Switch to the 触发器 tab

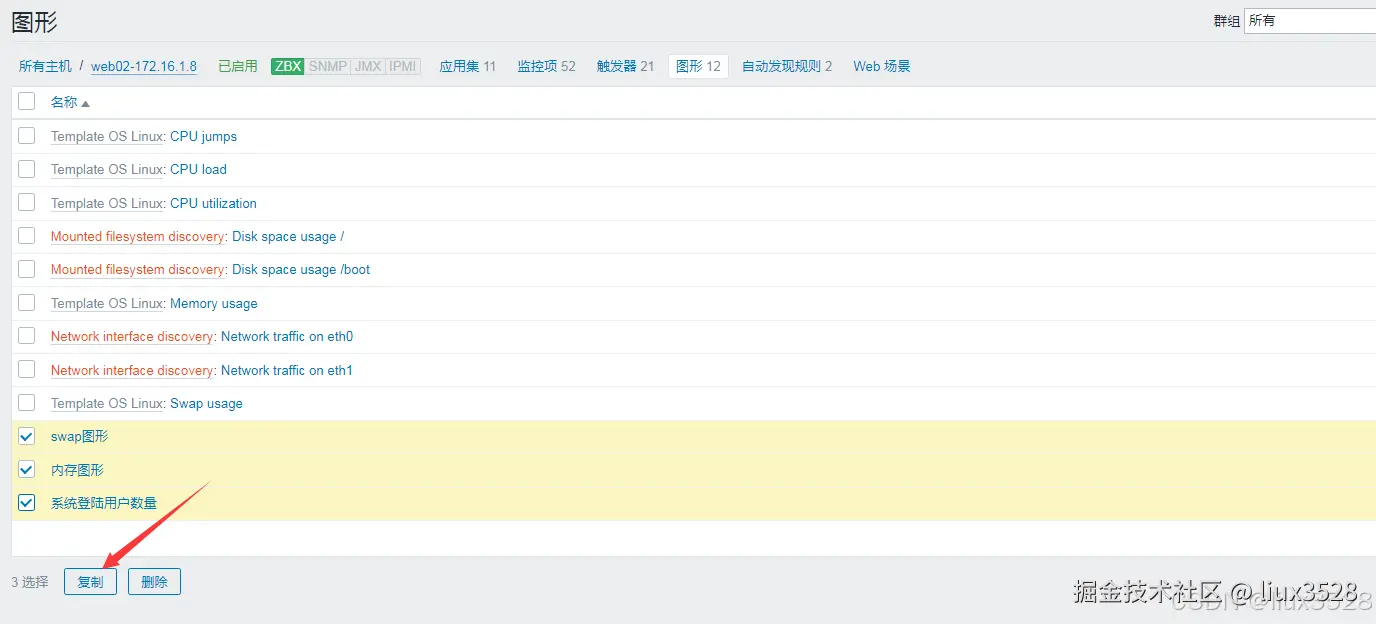625,66
